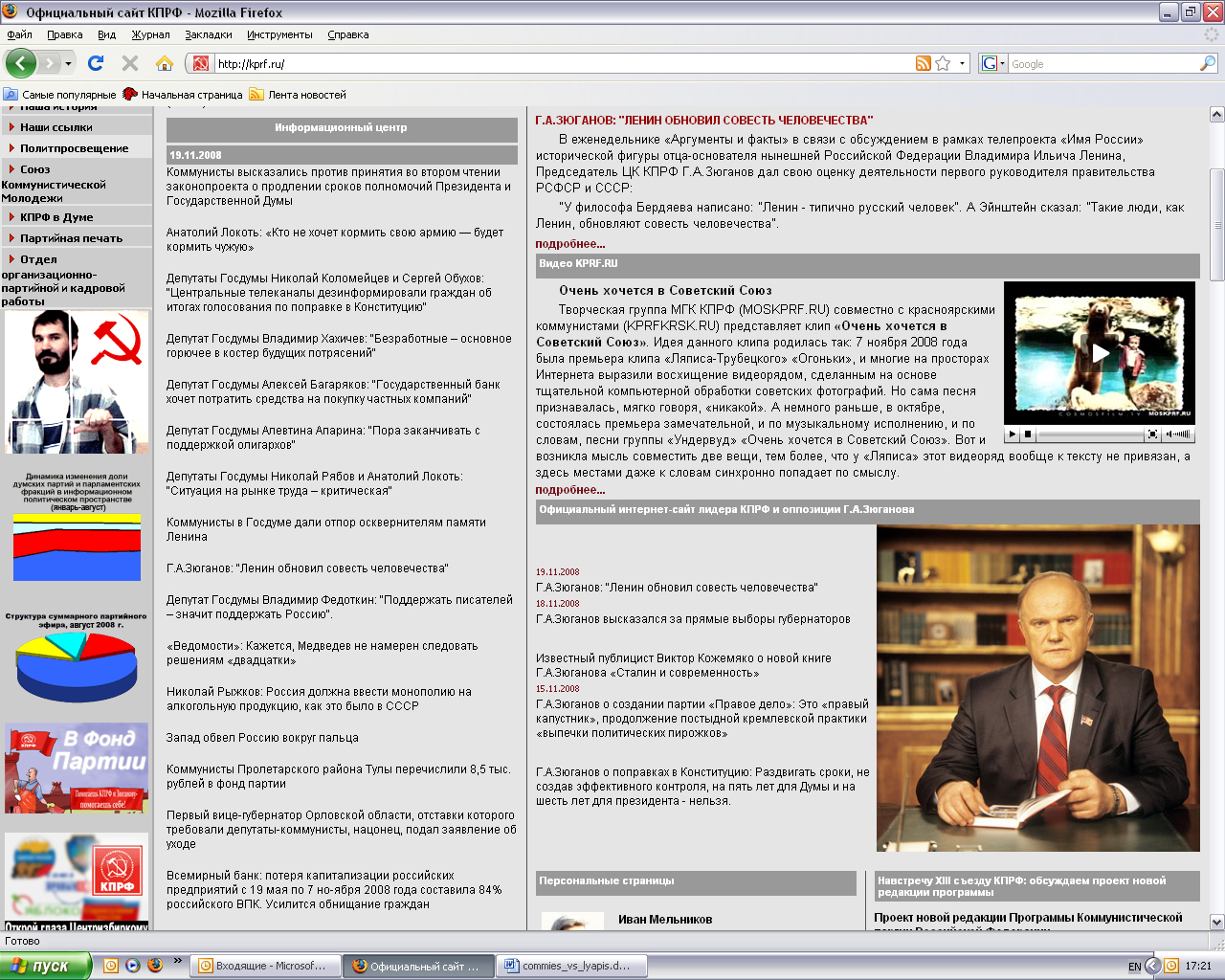
Task: Click the kprf.ru site identity favicon
Action: 201,63
